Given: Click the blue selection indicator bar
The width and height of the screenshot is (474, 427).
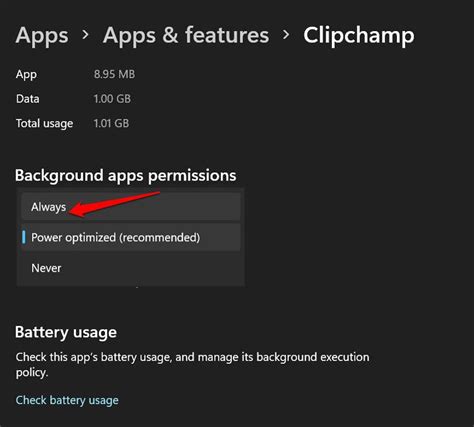Looking at the screenshot, I should (24, 237).
